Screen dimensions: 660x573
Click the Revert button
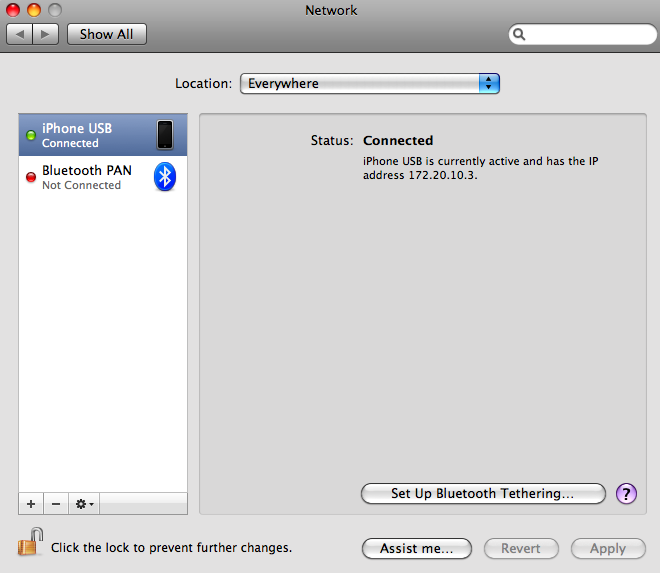(521, 548)
